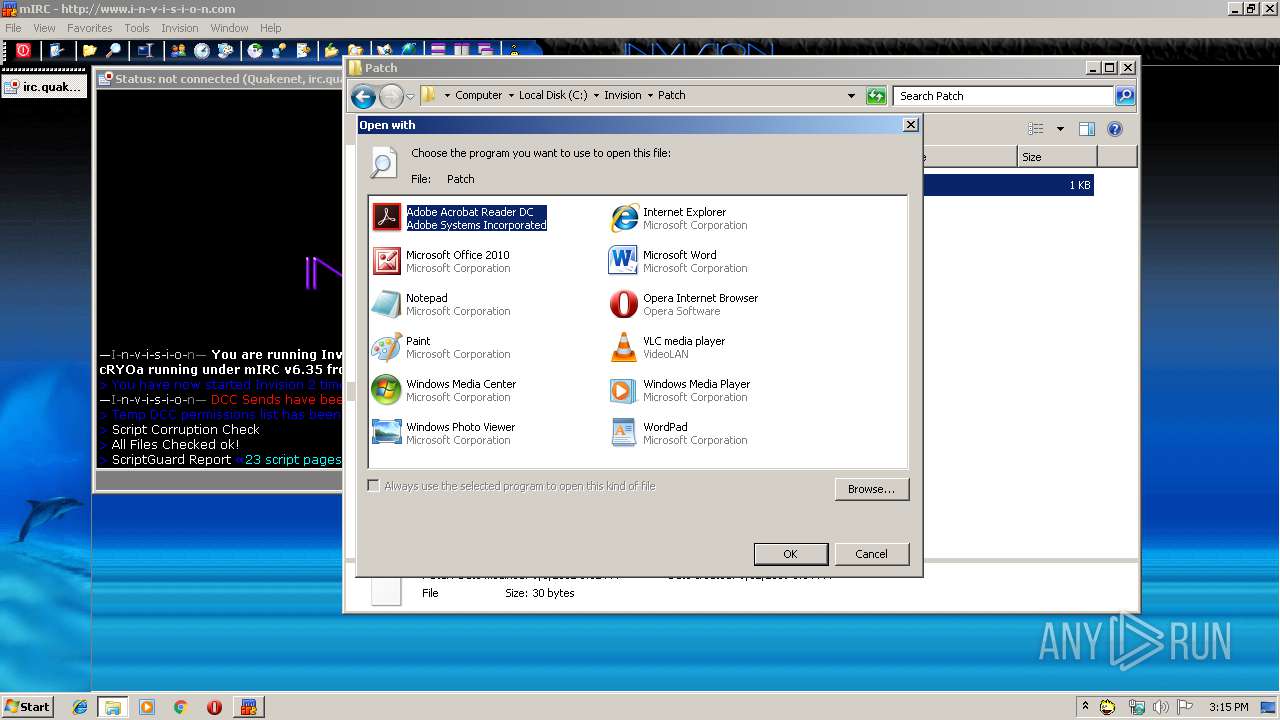This screenshot has width=1280, height=720.
Task: Click the Forward arrow in Patch window
Action: [x=391, y=96]
